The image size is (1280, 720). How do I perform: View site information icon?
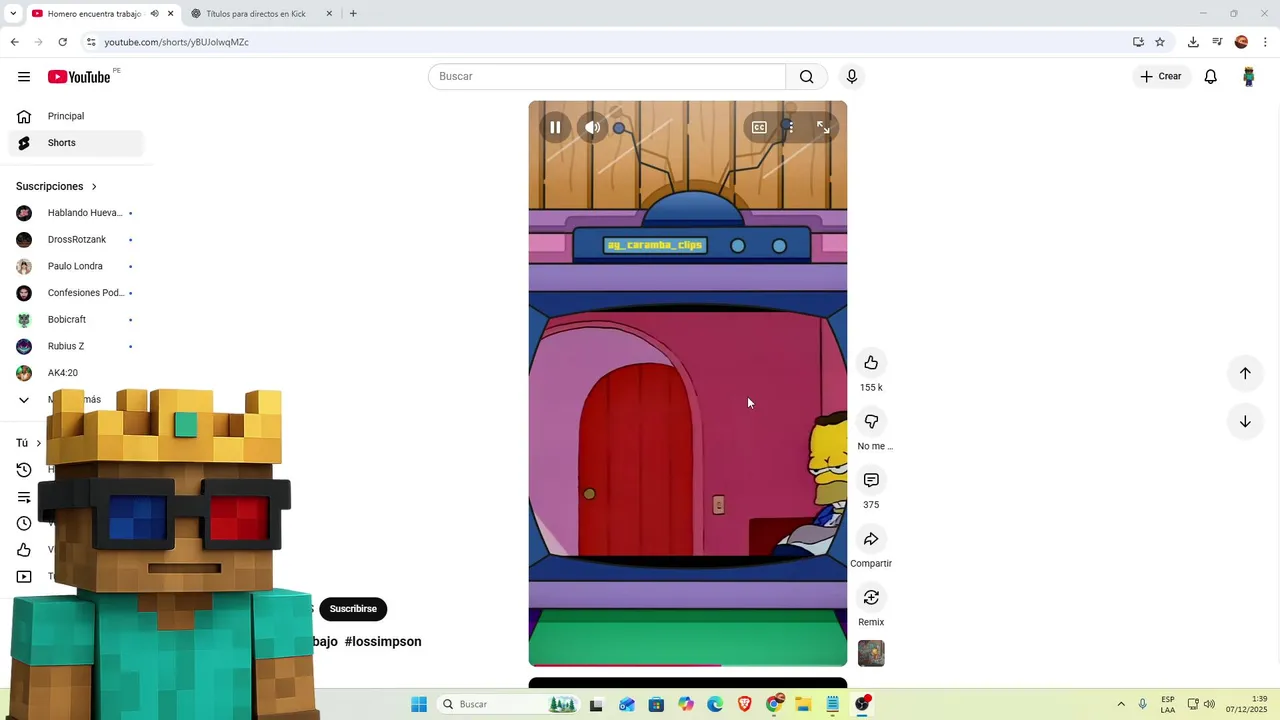91,42
